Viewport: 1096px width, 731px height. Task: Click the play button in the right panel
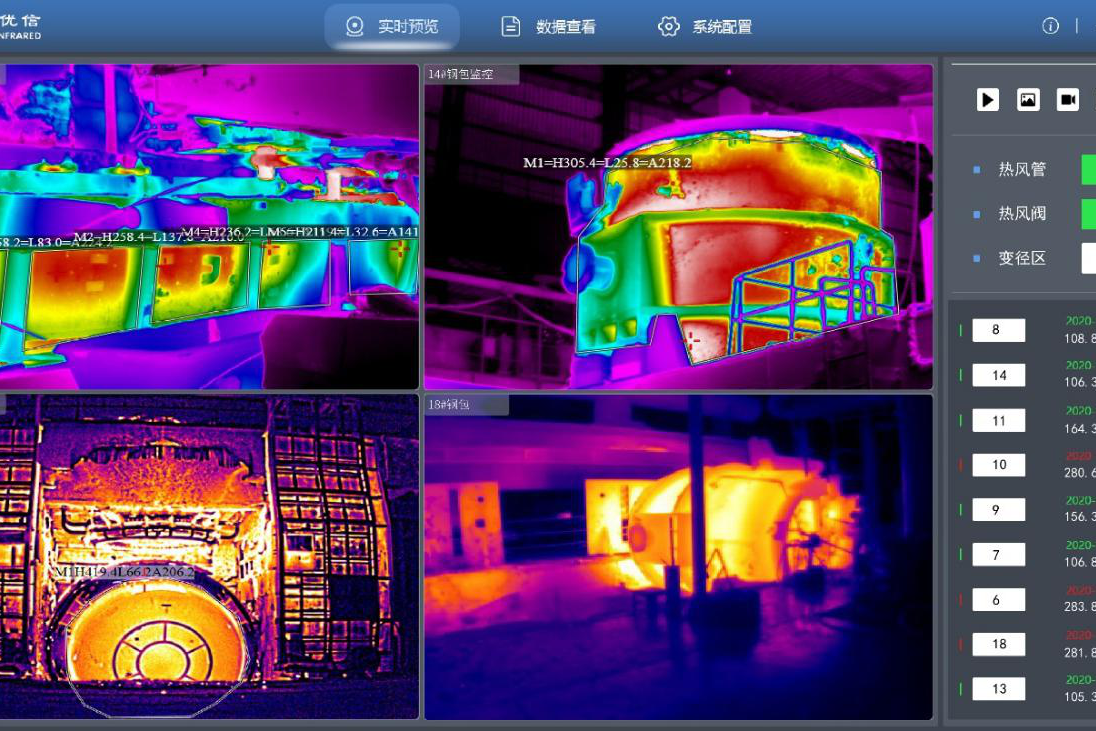coord(988,99)
